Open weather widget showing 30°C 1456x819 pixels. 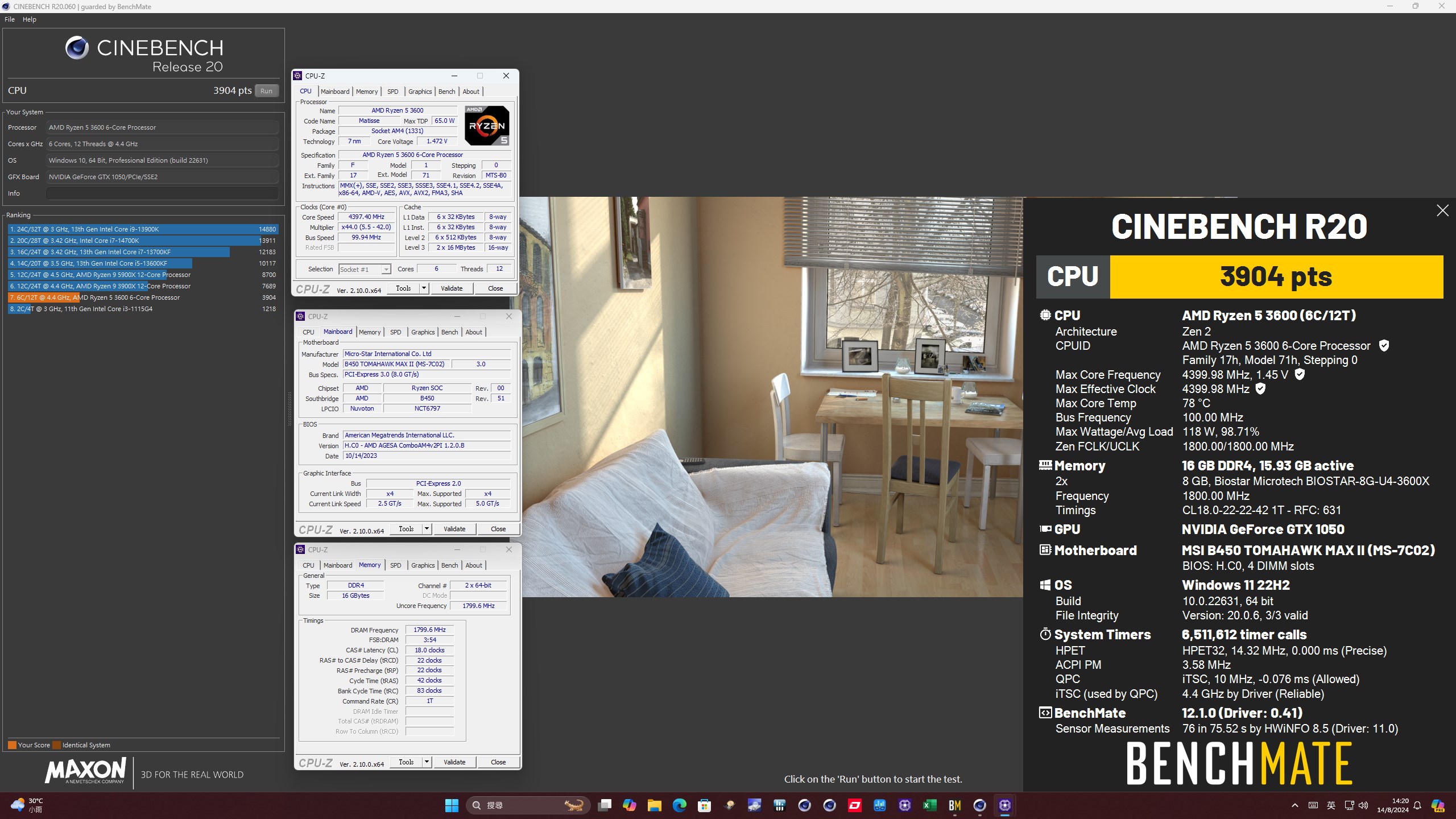tap(27, 805)
